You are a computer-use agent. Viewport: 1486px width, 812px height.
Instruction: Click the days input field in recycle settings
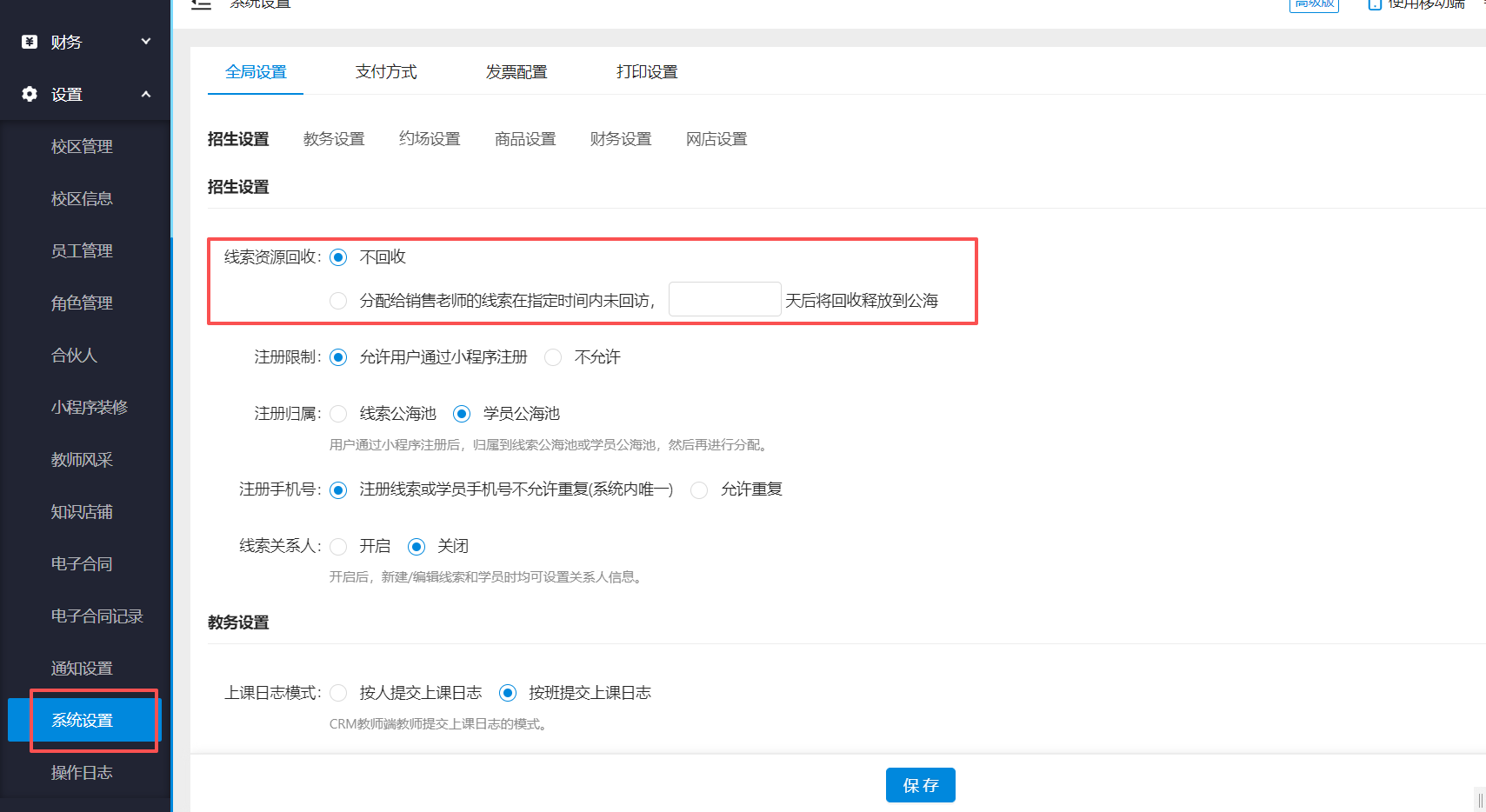point(724,298)
